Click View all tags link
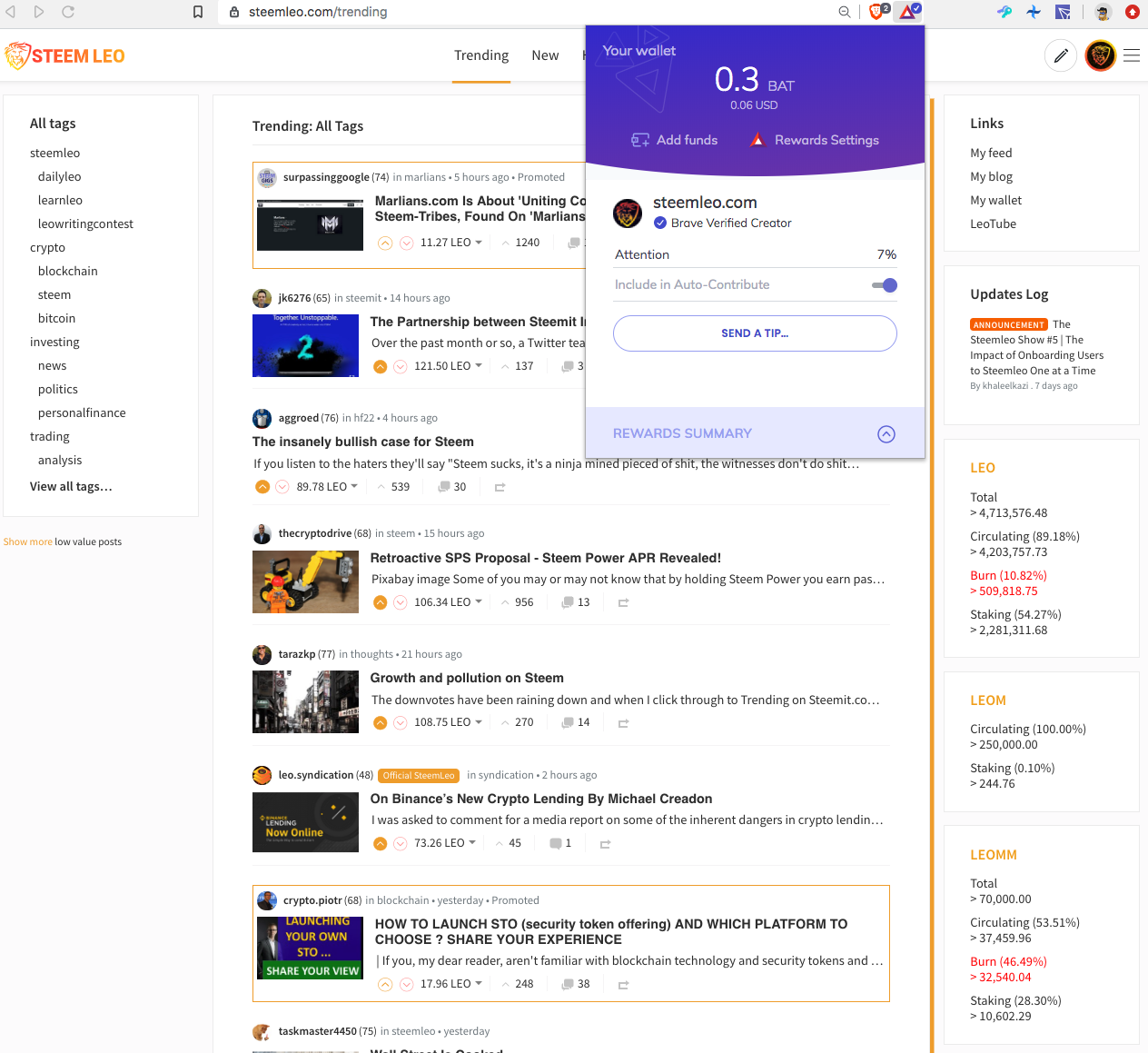 71,486
